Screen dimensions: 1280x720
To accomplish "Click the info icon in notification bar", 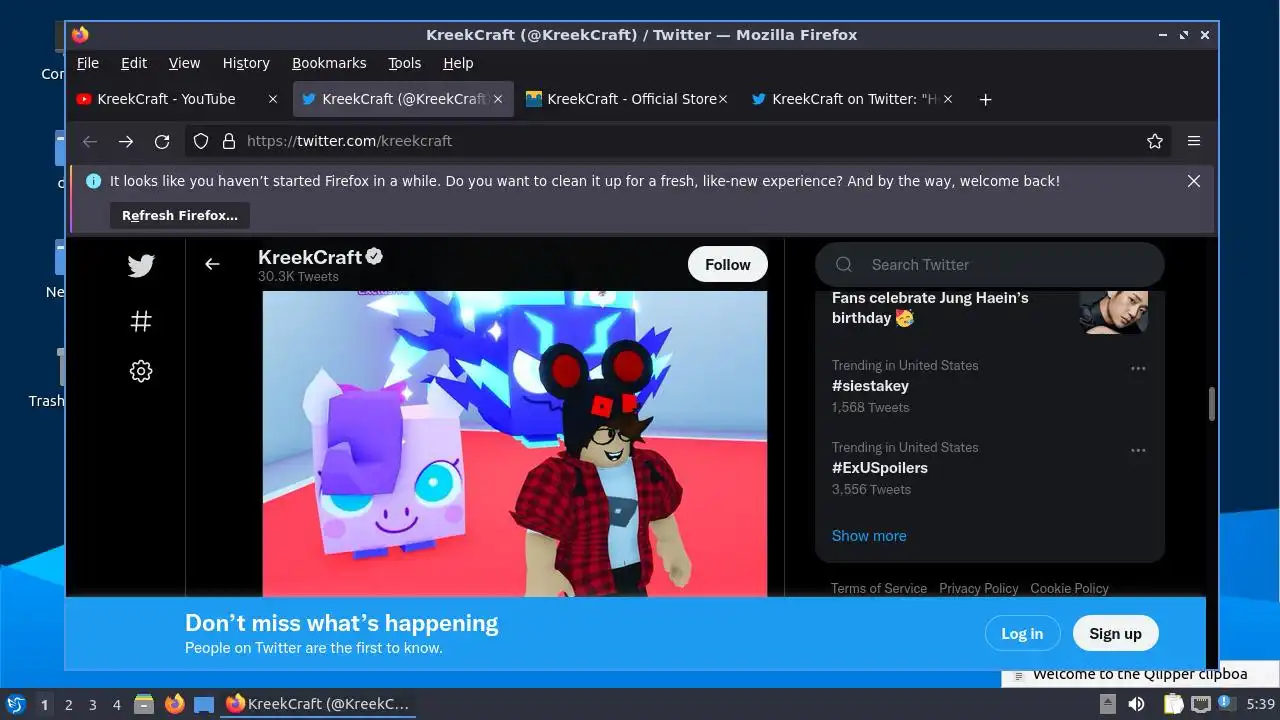I will point(94,181).
